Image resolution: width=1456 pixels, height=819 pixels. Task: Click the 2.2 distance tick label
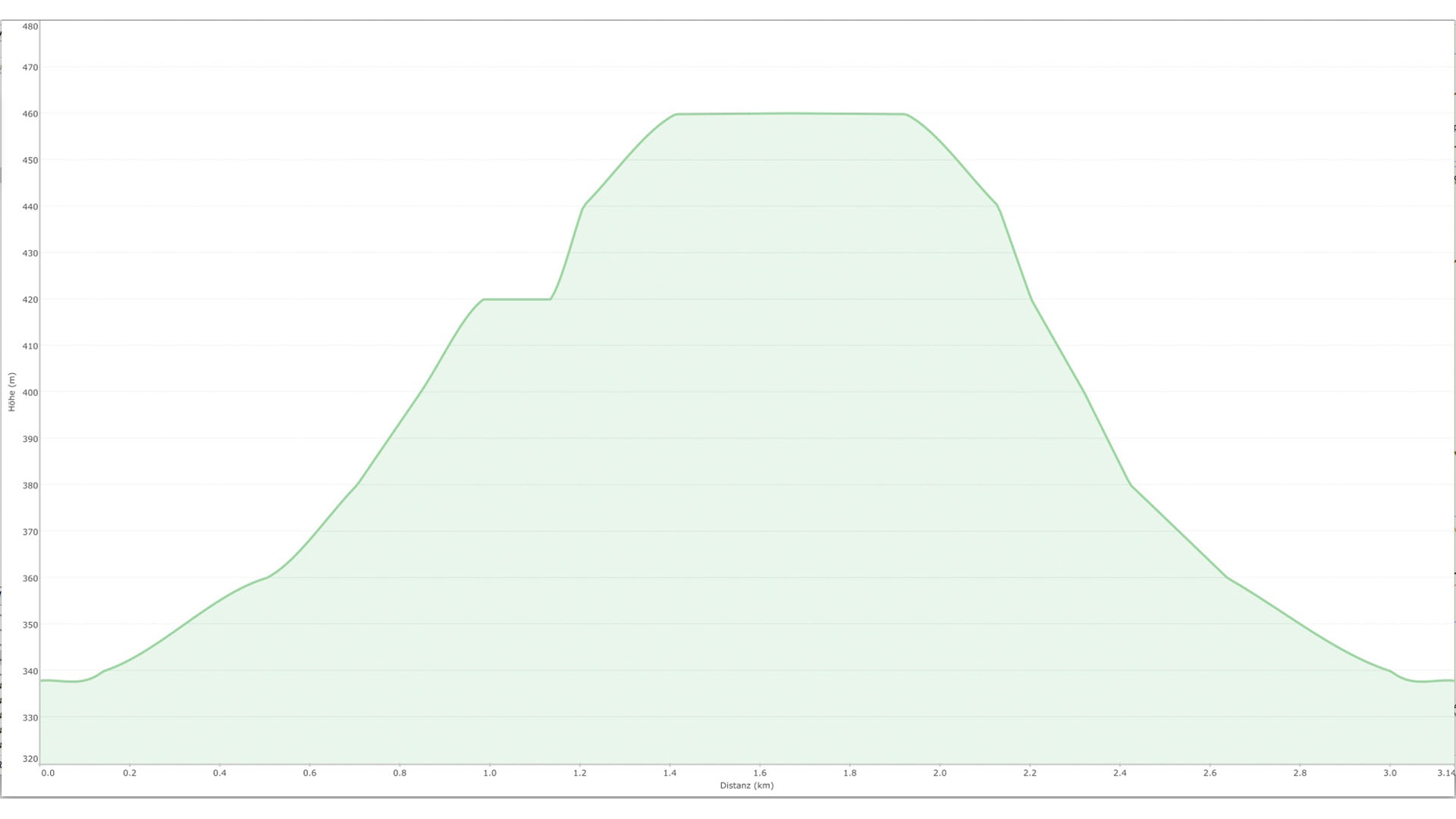point(1030,773)
